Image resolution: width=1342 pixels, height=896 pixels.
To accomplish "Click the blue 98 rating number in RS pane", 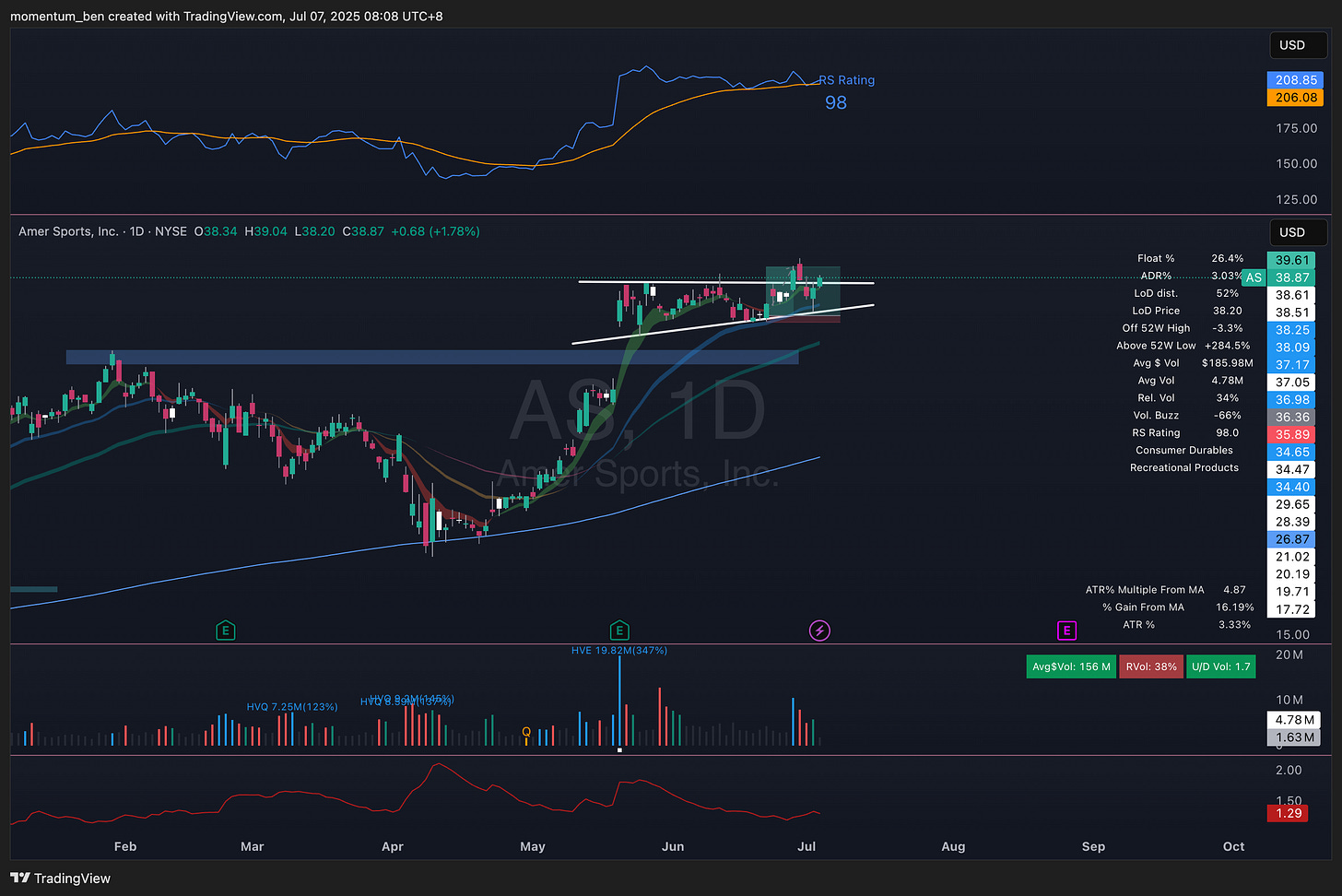I will coord(836,102).
